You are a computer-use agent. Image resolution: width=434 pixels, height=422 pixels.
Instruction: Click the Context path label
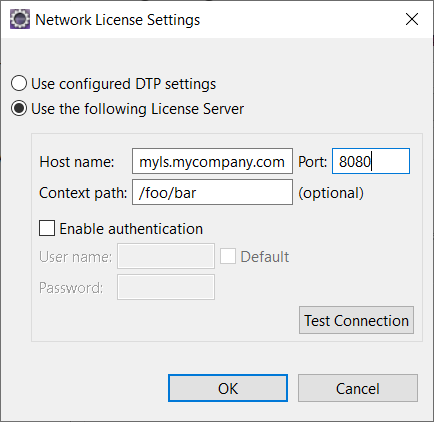(83, 193)
